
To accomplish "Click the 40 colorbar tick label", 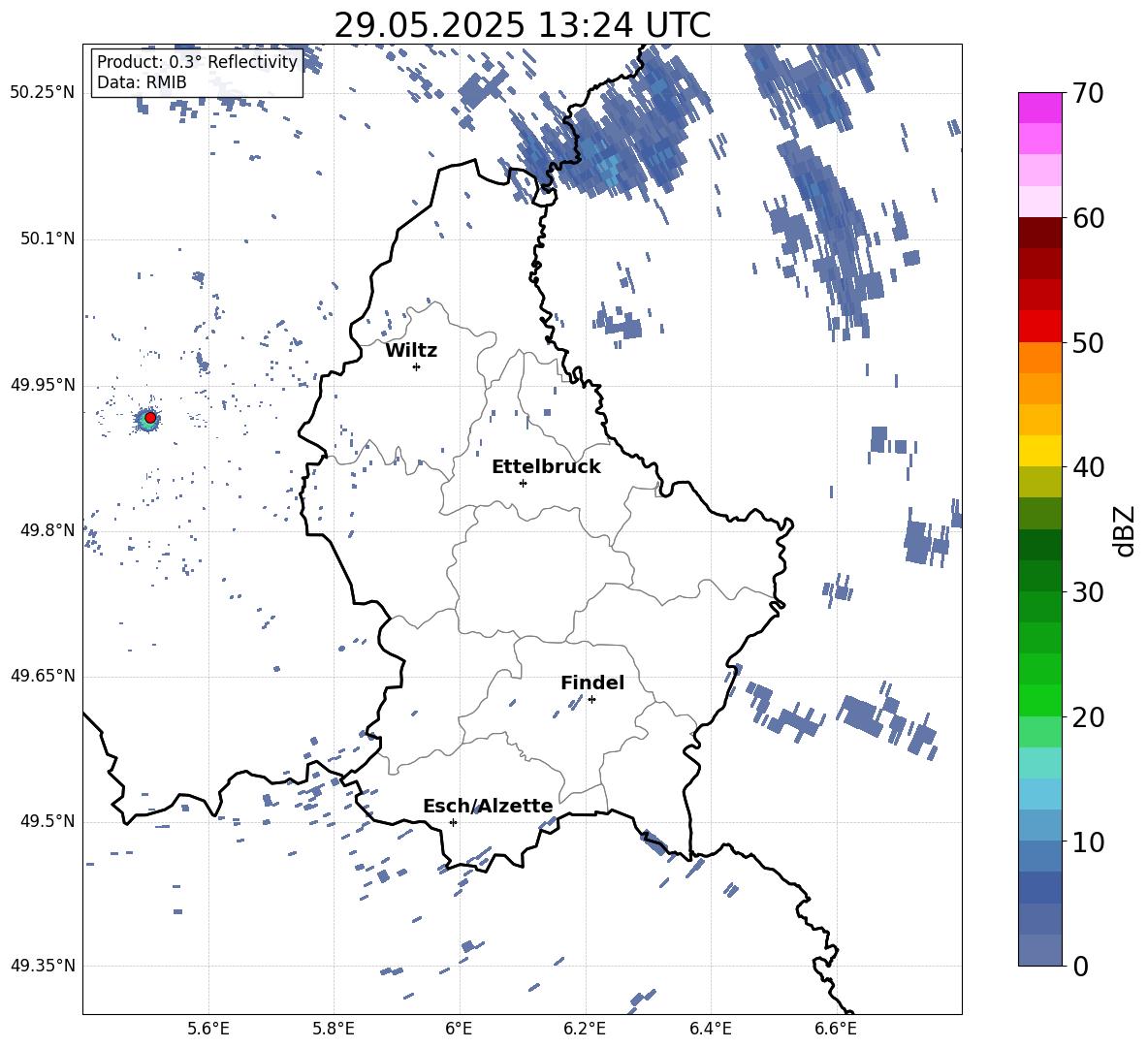I will (x=1088, y=467).
